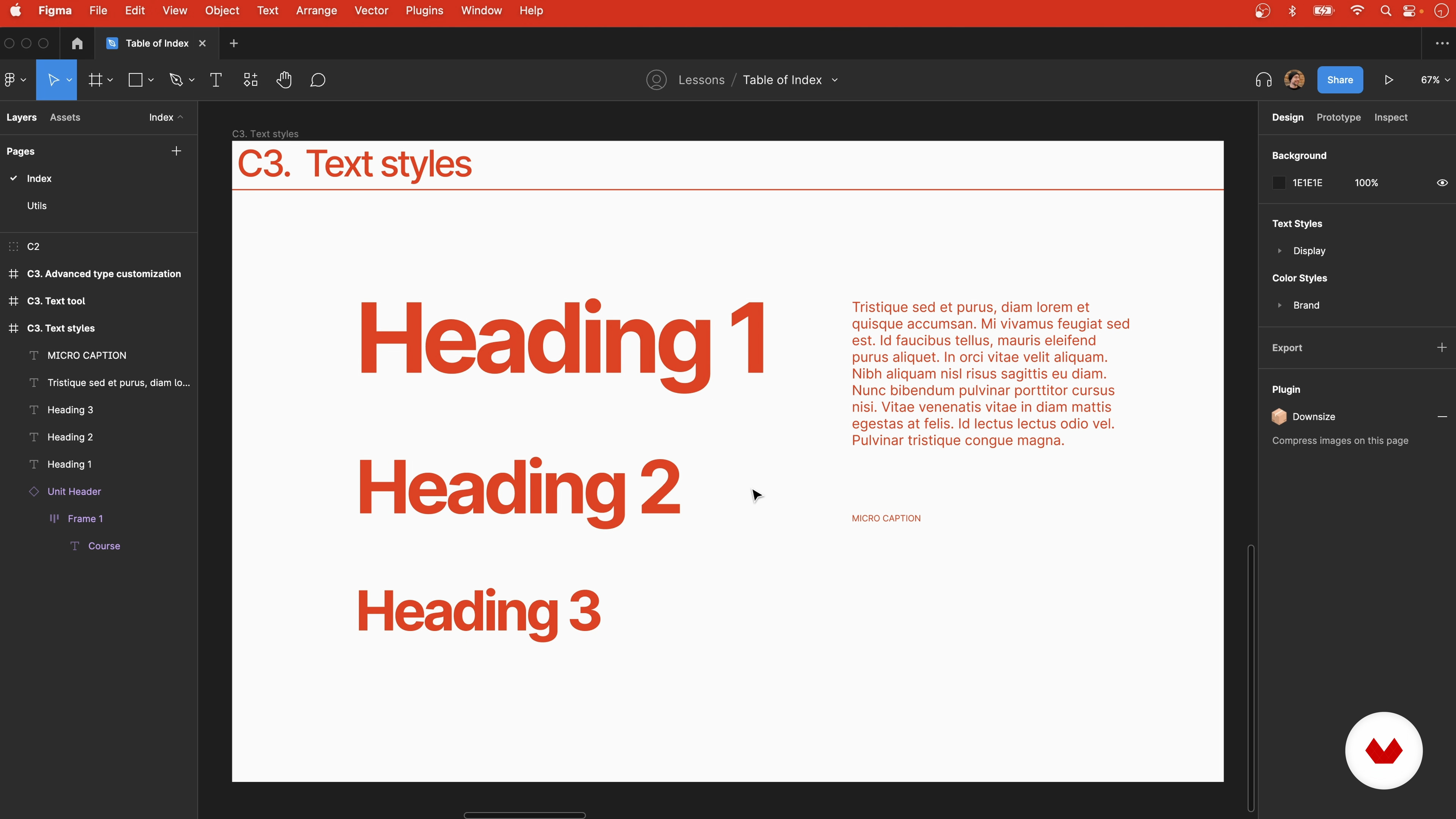Open the Resources components tool
Screen dimensions: 1456x819
pos(250,80)
